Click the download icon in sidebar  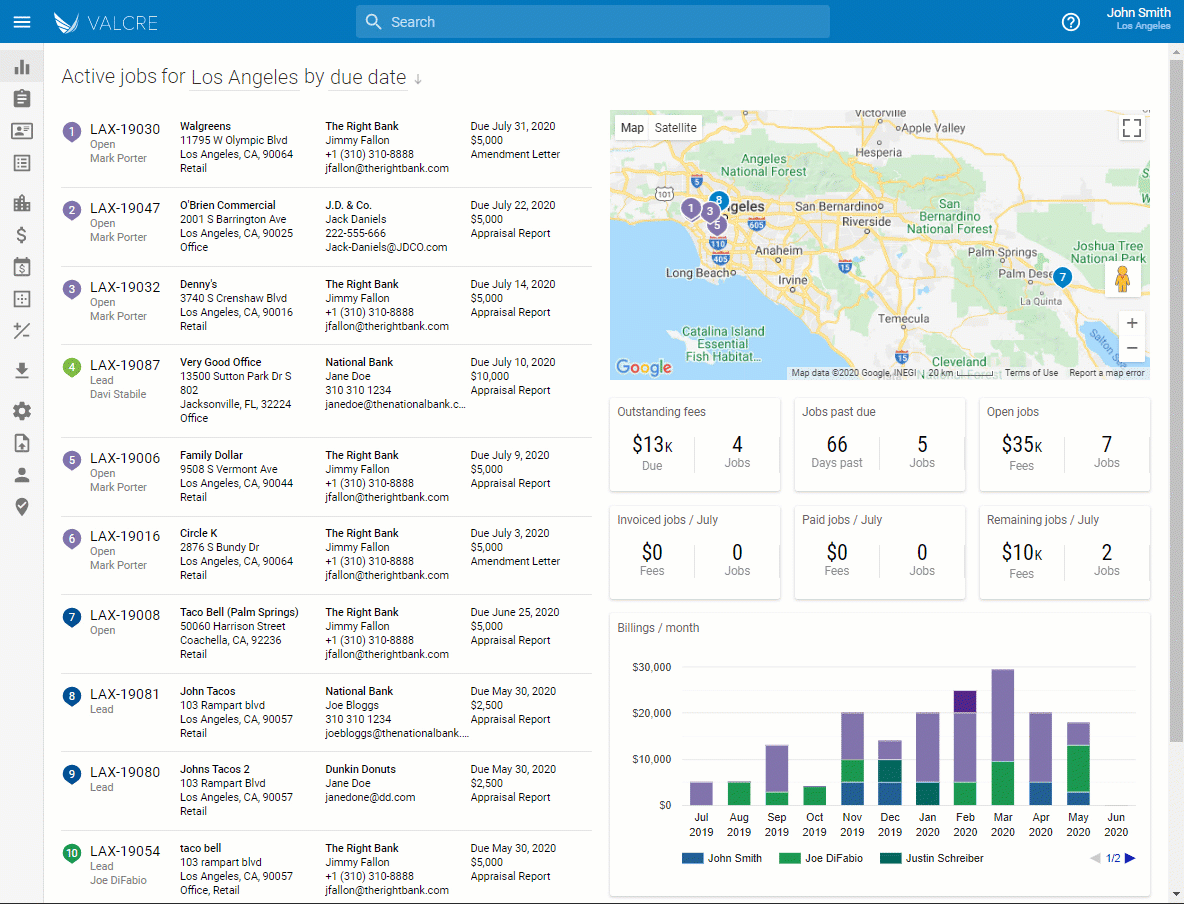pos(22,371)
